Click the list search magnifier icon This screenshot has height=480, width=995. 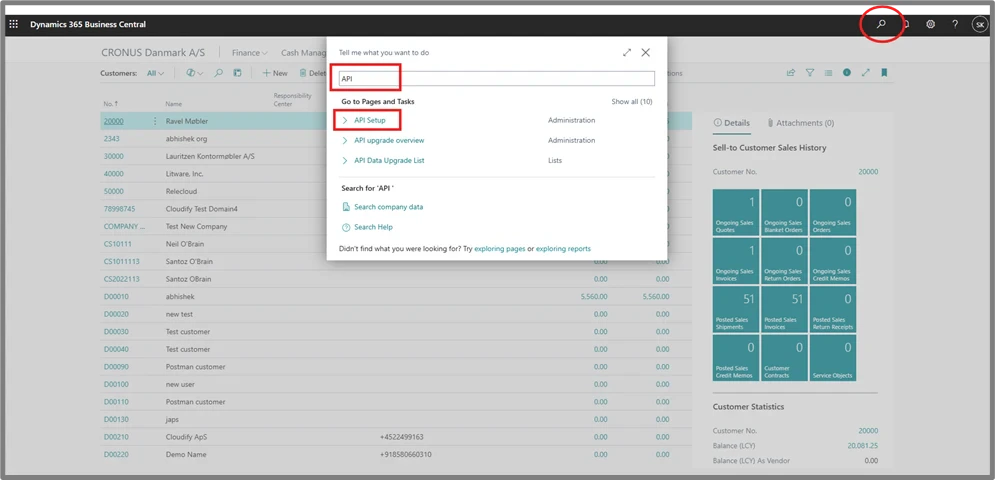tap(218, 74)
